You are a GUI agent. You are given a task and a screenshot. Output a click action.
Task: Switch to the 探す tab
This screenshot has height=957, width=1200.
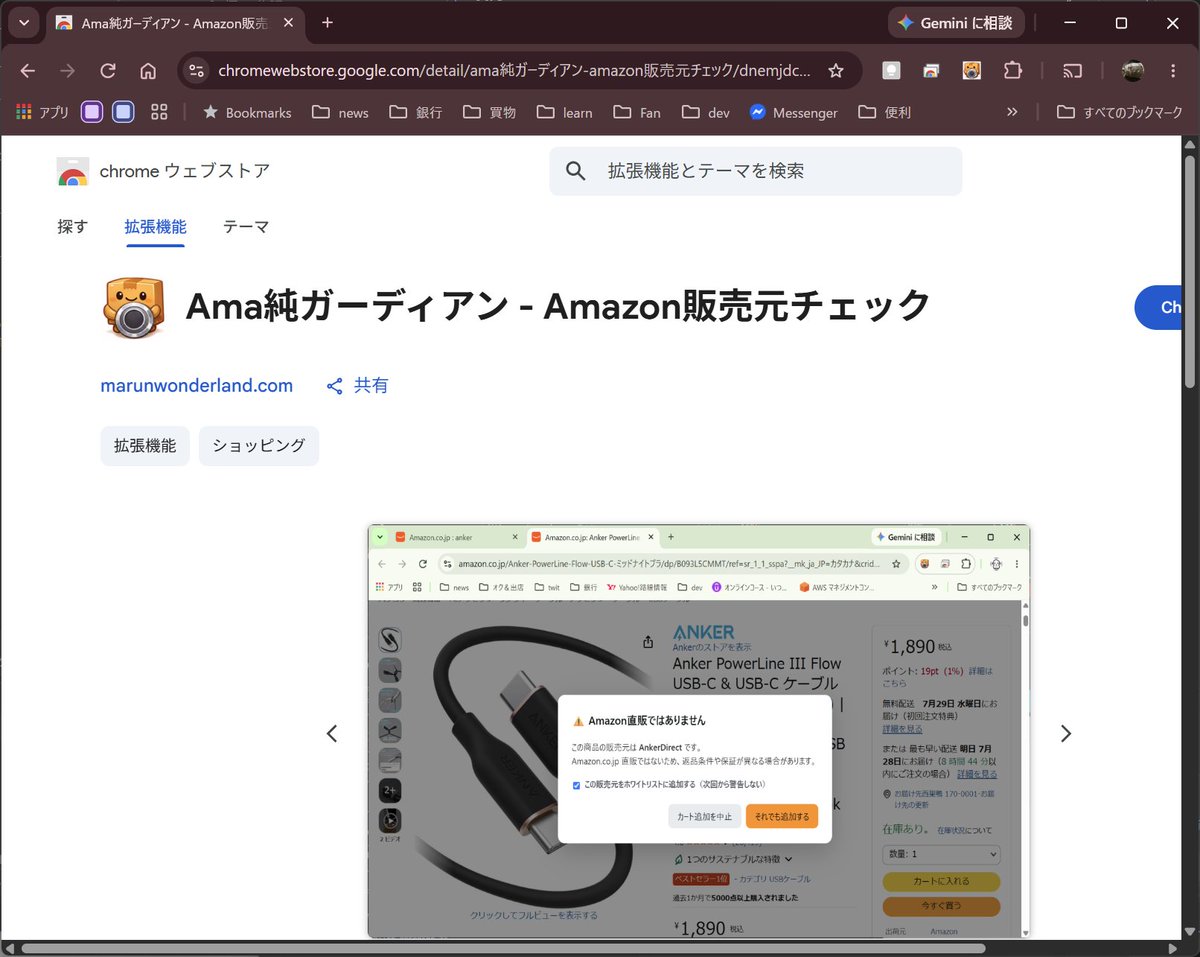[x=73, y=227]
